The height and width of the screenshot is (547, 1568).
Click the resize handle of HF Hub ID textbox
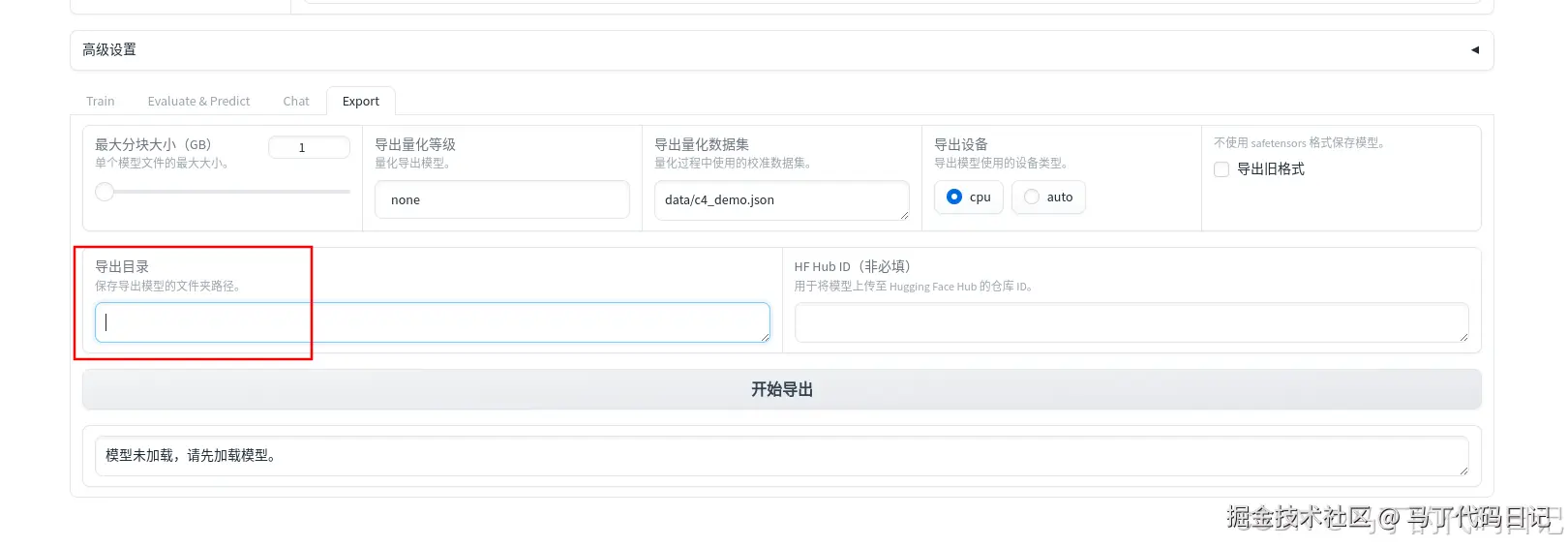click(x=1462, y=336)
